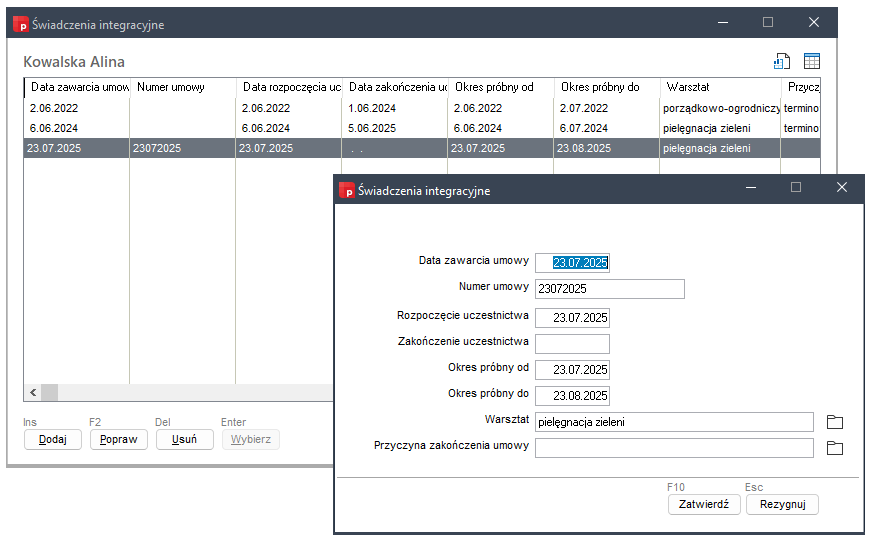The image size is (887, 543).
Task: Click the app logo in the main window title
Action: 20,24
